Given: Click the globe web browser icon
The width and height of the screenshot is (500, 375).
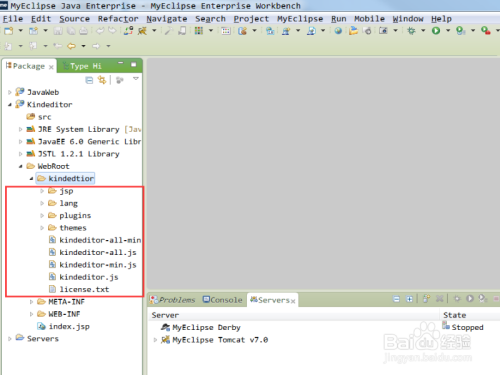Looking at the screenshot, I should coord(338,31).
